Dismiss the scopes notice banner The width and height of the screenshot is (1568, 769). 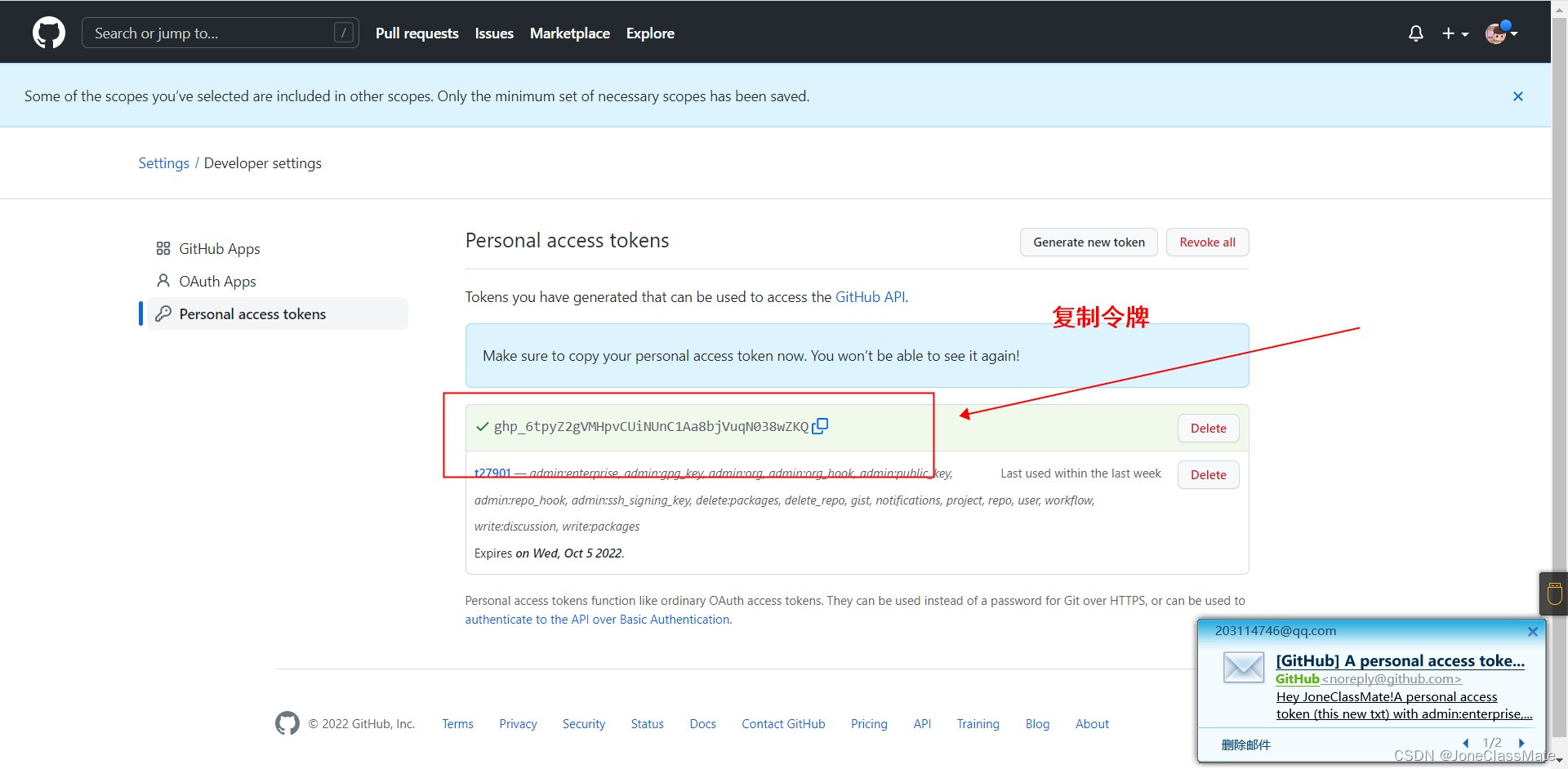click(x=1518, y=96)
